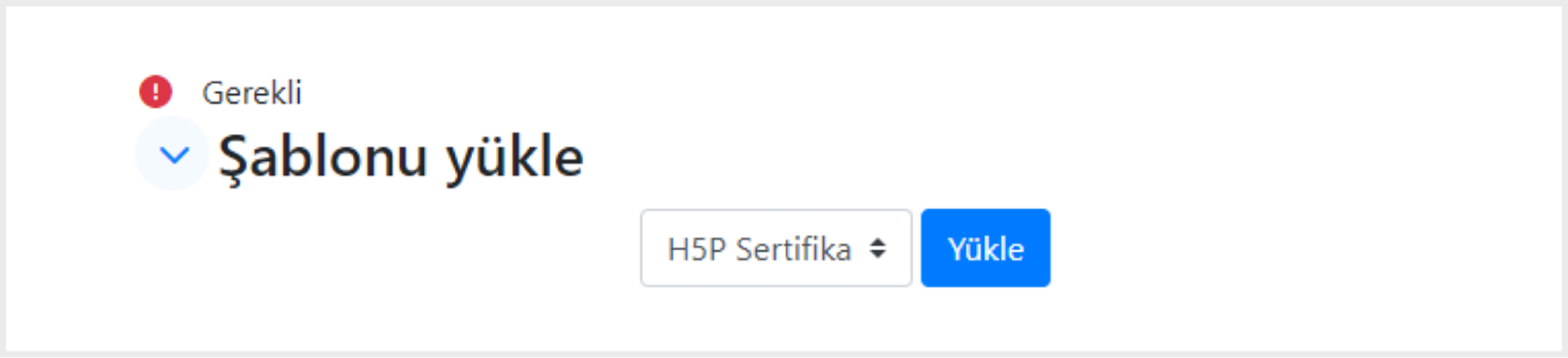Viewport: 1568px width, 358px height.
Task: Select the Şablonu yükle heading
Action: [x=401, y=157]
